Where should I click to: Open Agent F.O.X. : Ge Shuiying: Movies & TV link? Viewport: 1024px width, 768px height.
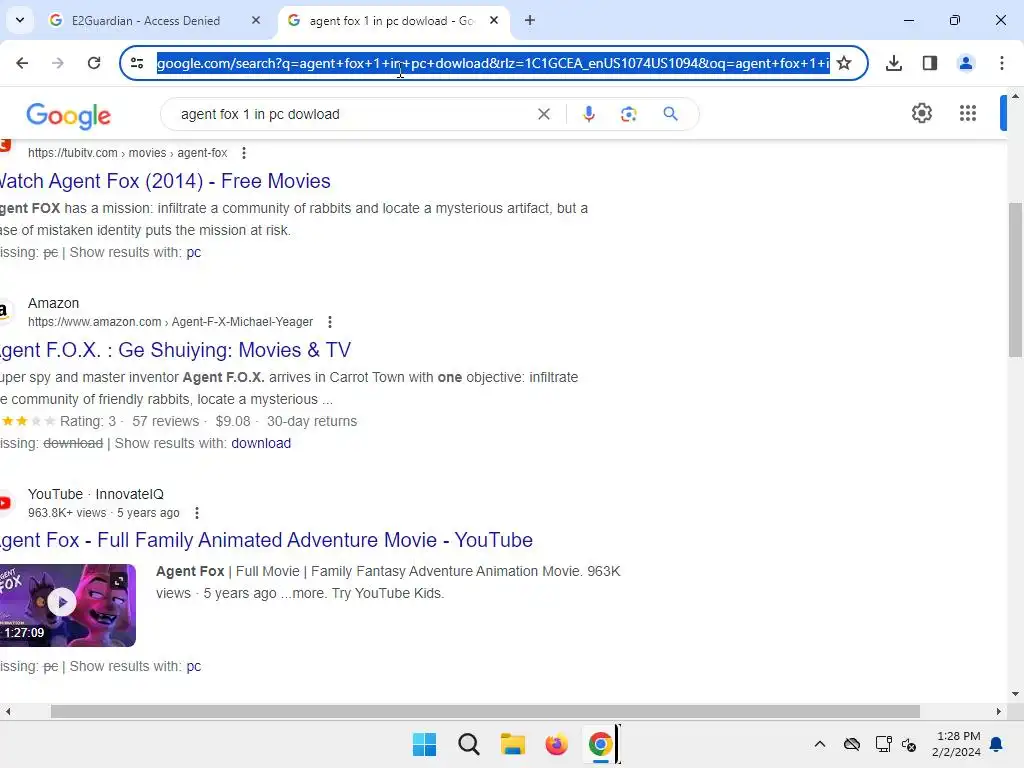coord(175,350)
